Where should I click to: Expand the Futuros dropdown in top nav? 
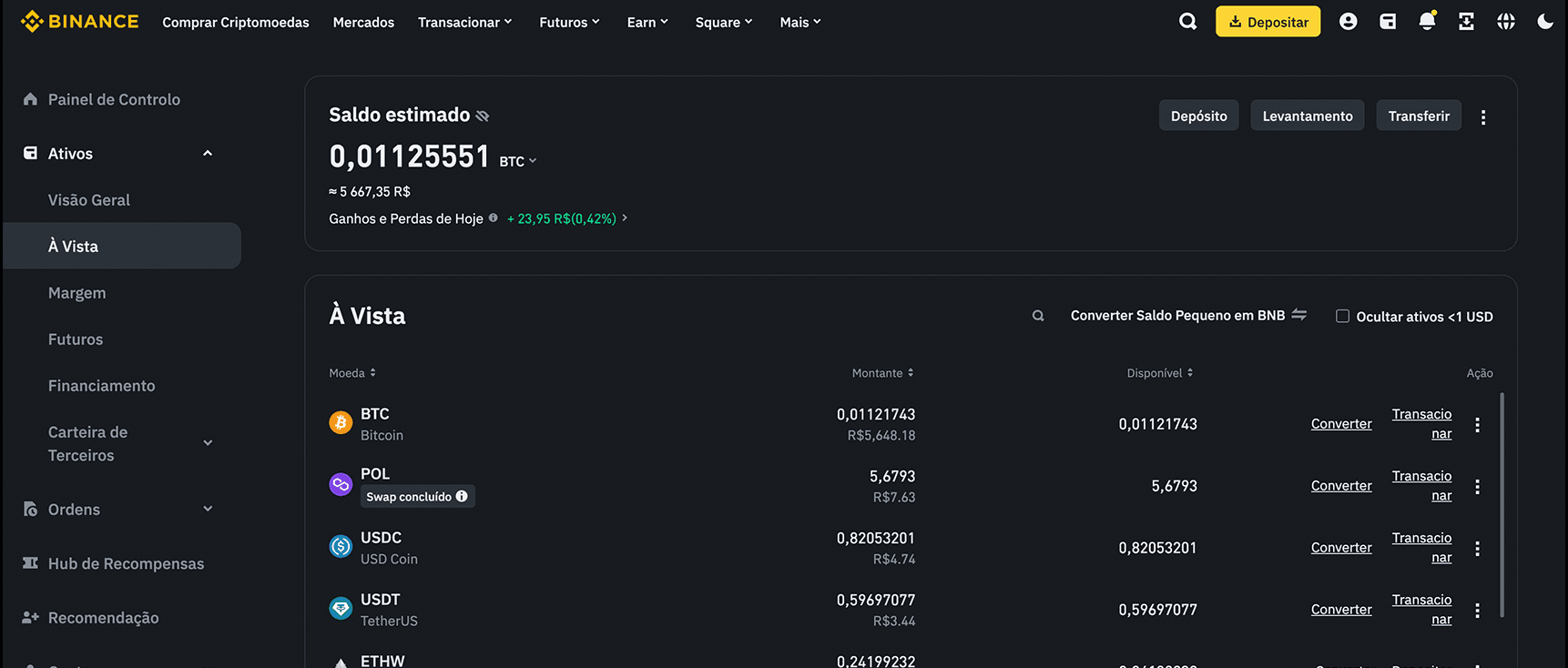[x=570, y=22]
